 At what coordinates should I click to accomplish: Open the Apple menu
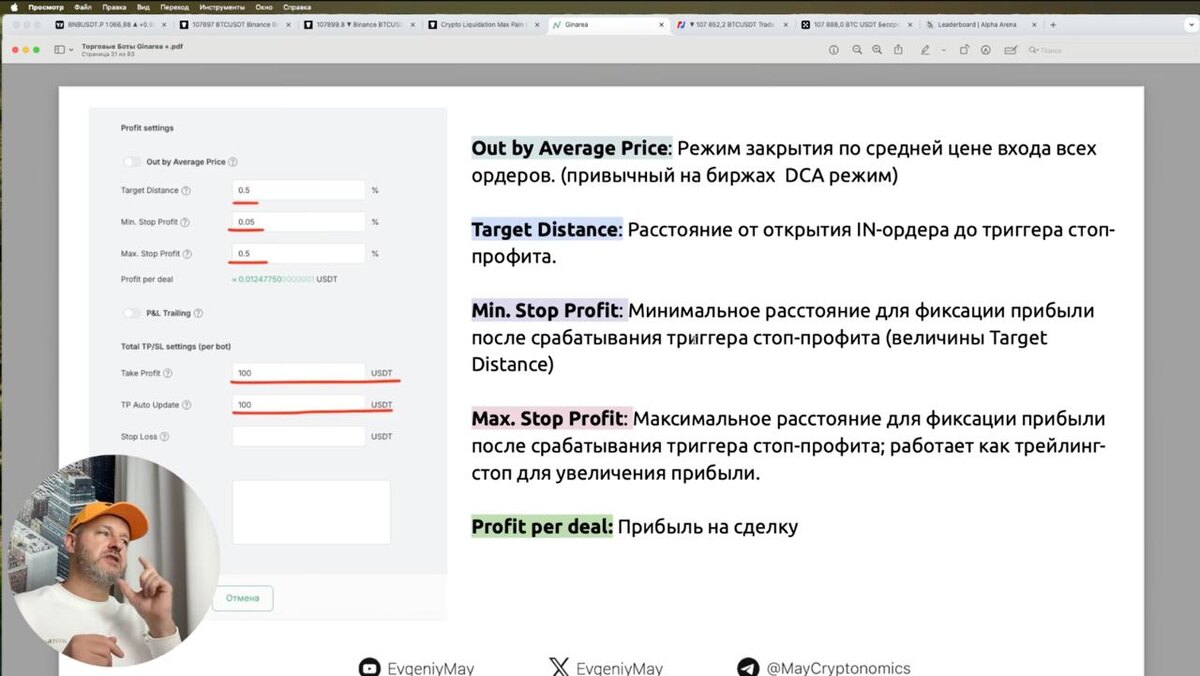13,7
